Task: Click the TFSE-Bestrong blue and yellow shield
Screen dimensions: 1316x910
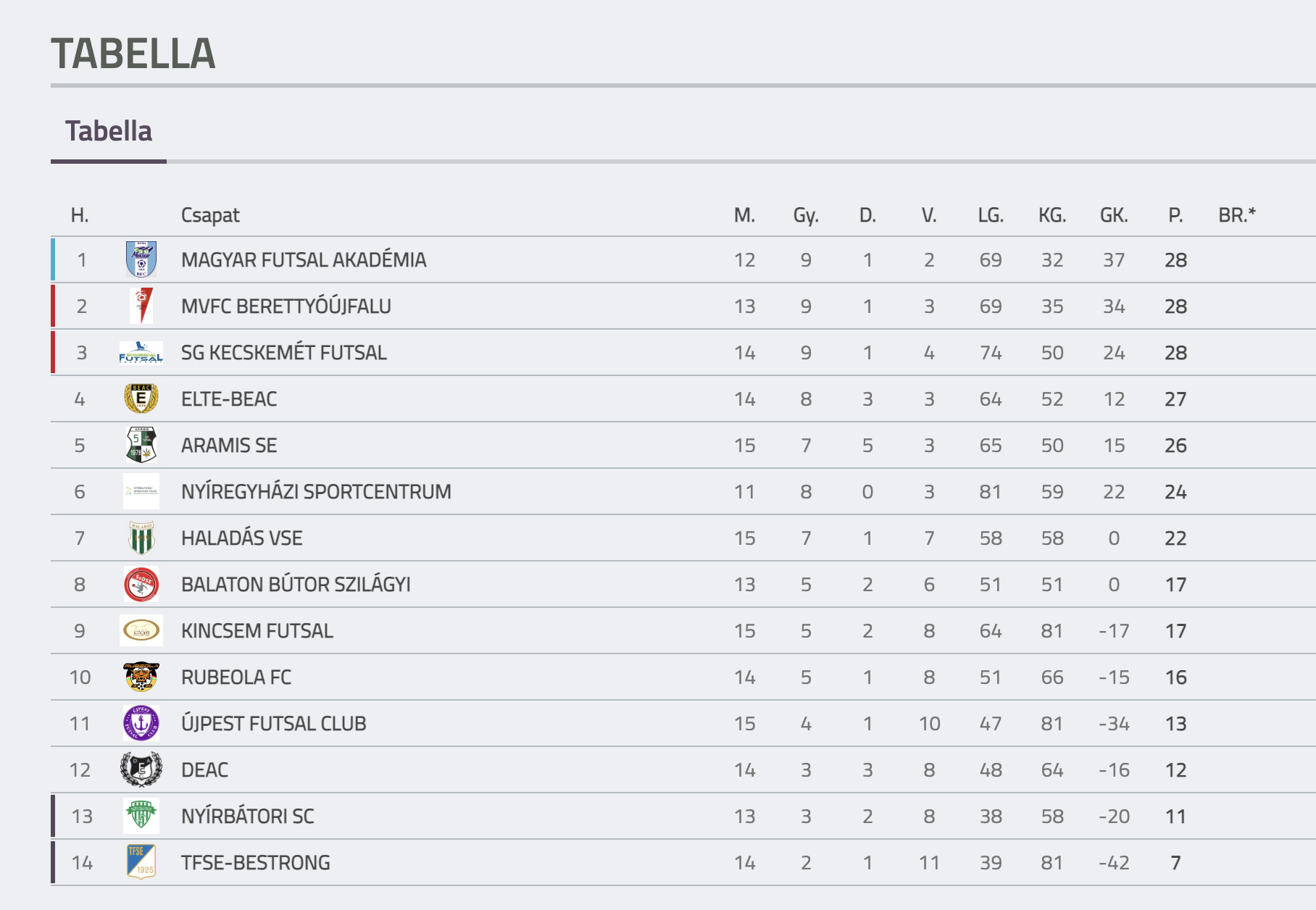Action: [141, 862]
